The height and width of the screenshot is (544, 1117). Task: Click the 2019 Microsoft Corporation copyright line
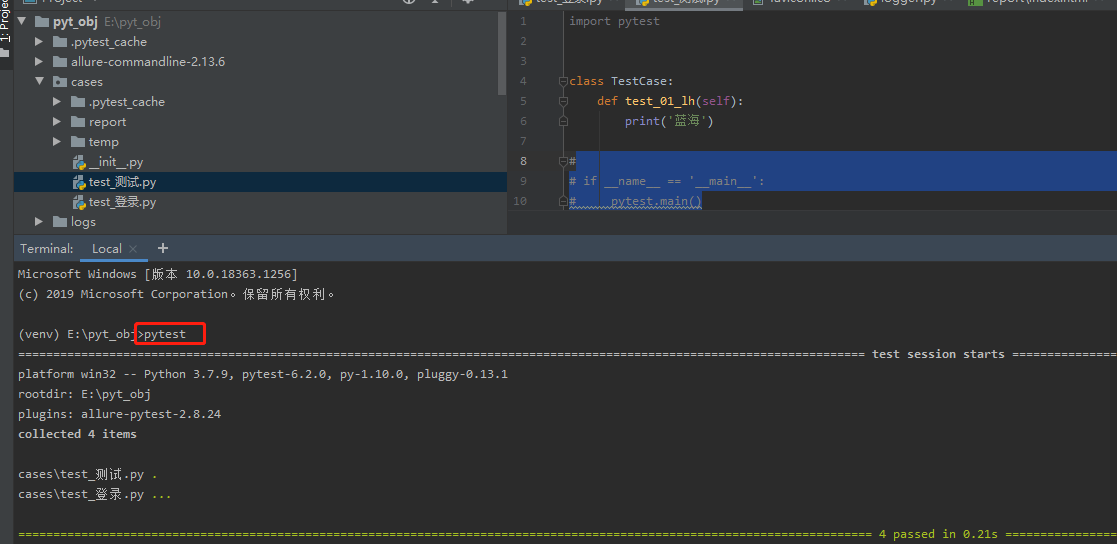point(176,294)
